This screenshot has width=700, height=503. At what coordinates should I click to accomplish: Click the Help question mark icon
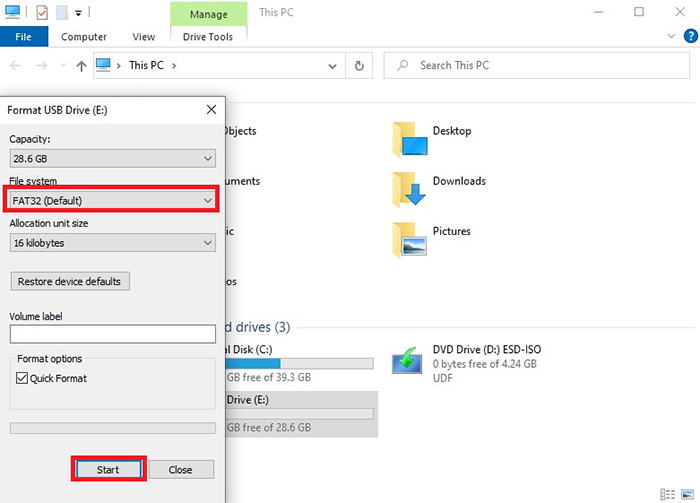coord(689,36)
